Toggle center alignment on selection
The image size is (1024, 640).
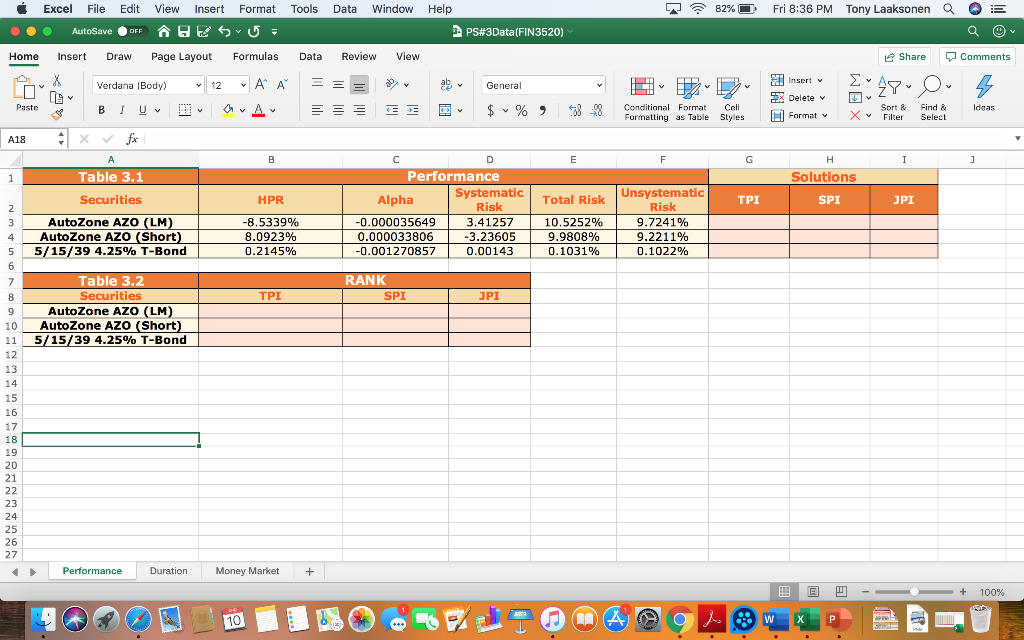(x=337, y=108)
